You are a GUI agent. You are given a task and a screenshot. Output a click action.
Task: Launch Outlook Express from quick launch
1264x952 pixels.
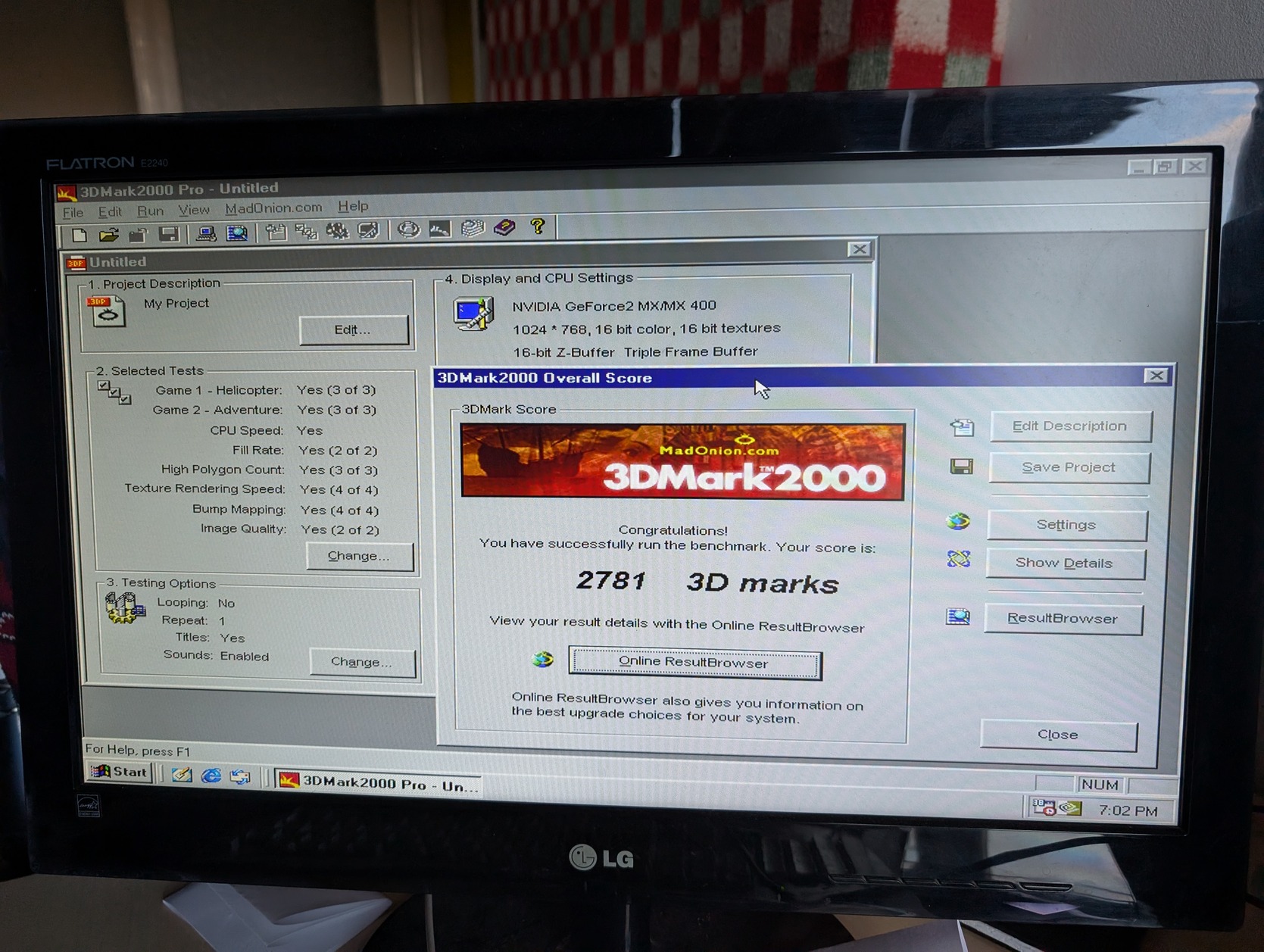pyautogui.click(x=240, y=777)
